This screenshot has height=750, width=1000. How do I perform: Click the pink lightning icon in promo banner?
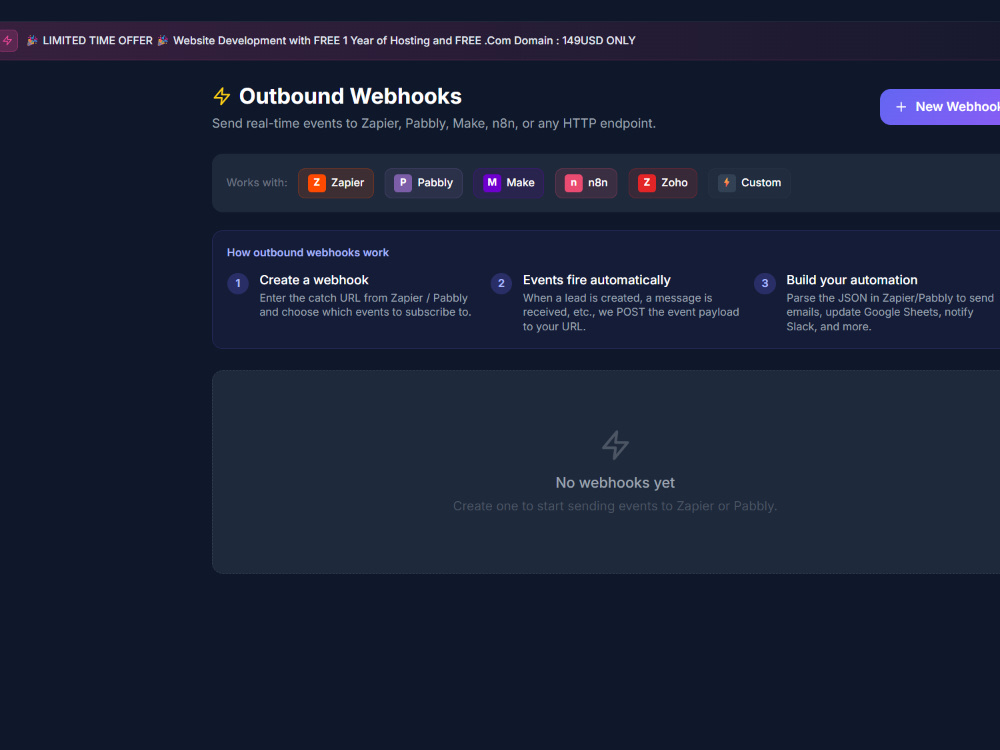point(8,41)
